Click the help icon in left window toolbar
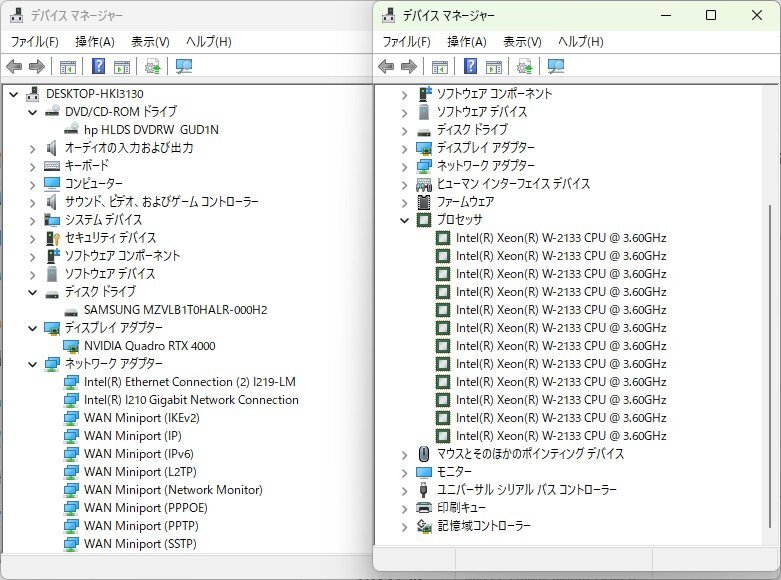 tap(98, 67)
